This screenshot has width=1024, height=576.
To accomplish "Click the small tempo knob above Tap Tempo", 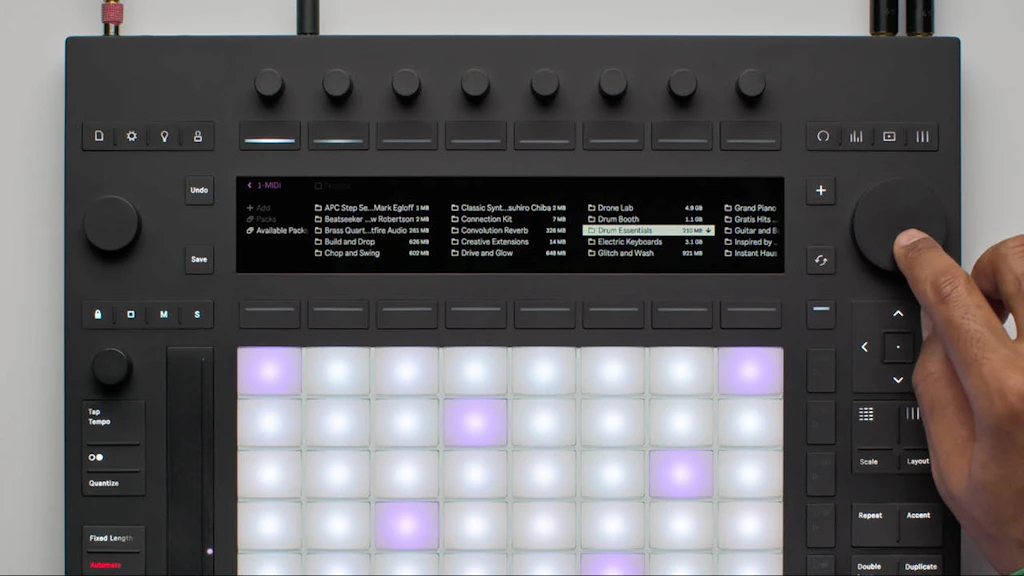I will point(111,369).
